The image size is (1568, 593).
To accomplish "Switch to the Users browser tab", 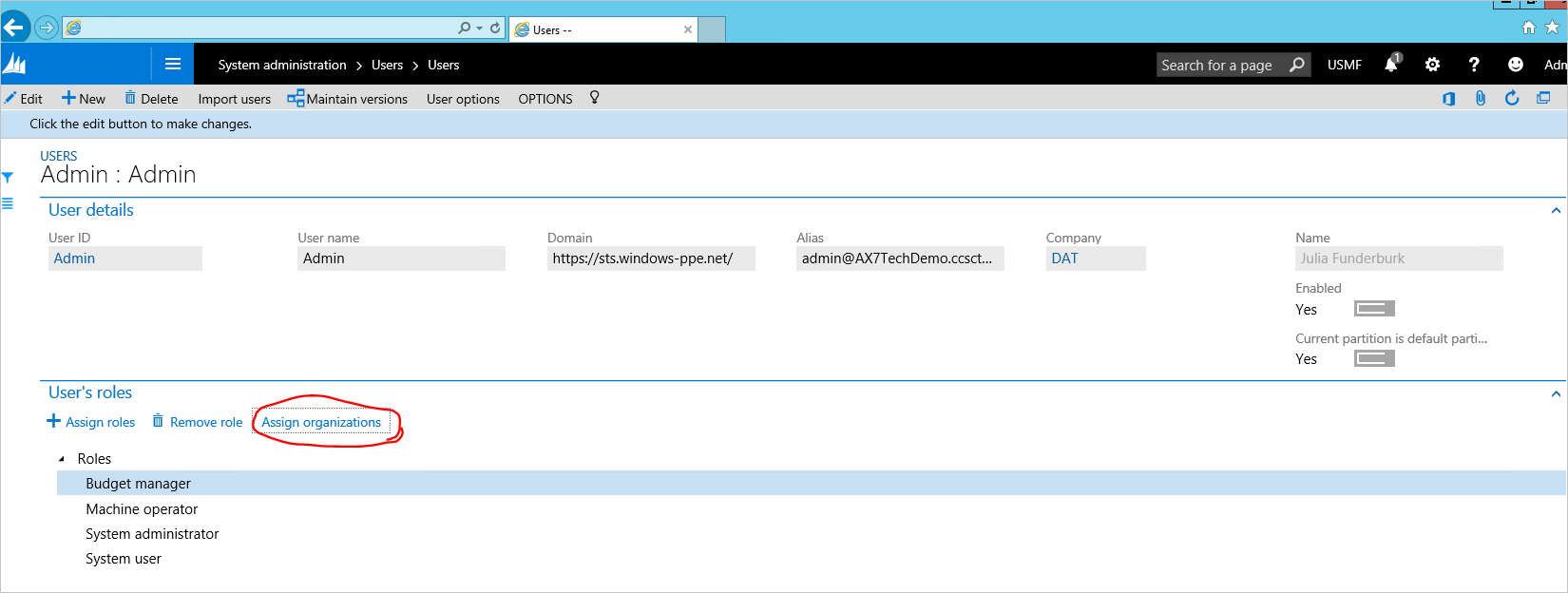I will pyautogui.click(x=602, y=29).
